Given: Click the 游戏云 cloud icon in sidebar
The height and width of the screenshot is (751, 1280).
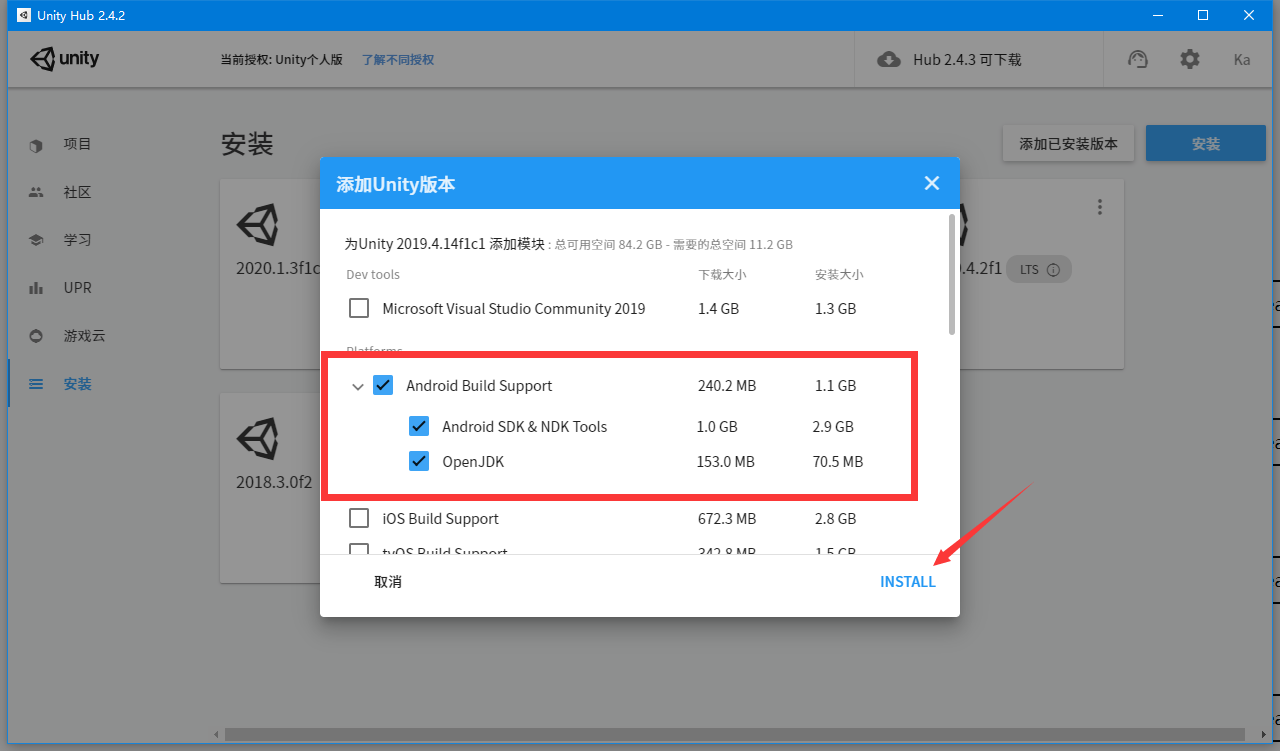Looking at the screenshot, I should [36, 336].
